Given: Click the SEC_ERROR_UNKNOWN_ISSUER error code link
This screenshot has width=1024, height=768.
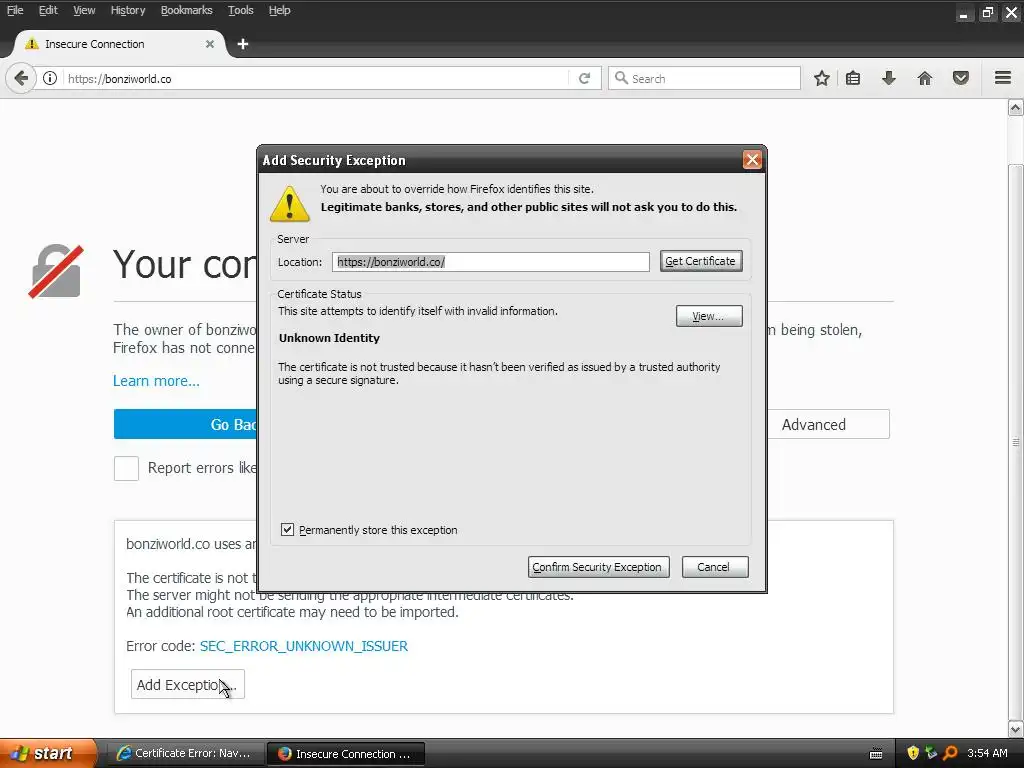Looking at the screenshot, I should click(x=304, y=646).
